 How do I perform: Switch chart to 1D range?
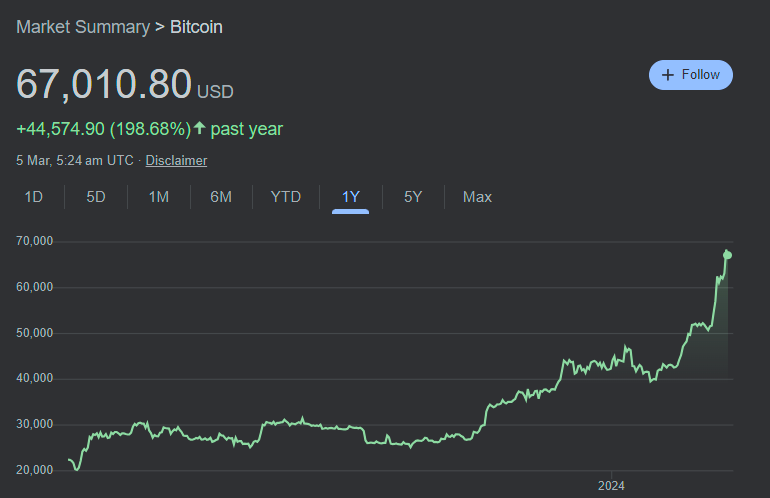point(34,197)
